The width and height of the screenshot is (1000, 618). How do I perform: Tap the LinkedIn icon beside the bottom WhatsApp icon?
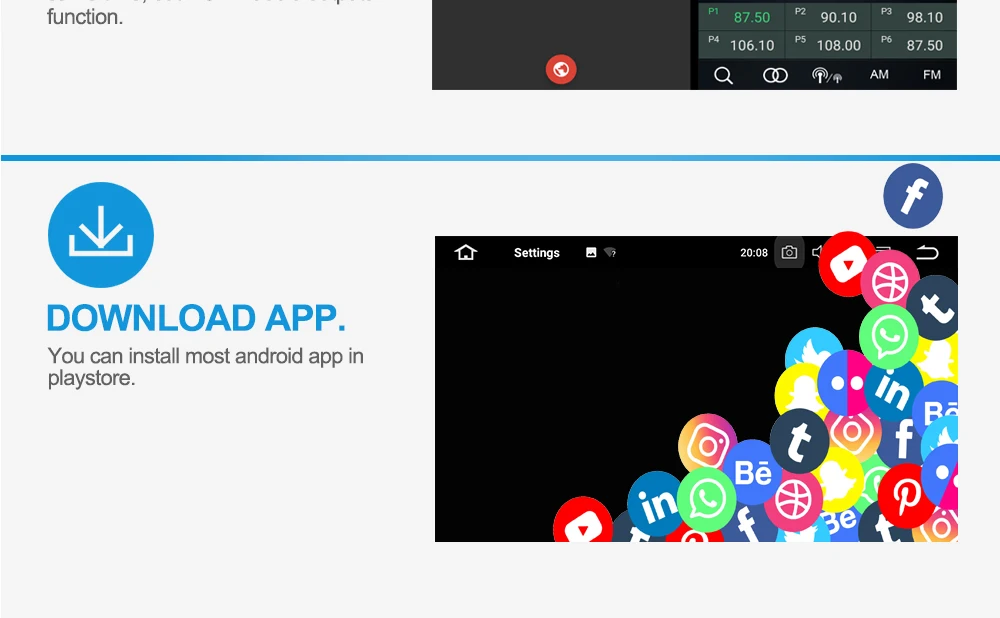[656, 504]
